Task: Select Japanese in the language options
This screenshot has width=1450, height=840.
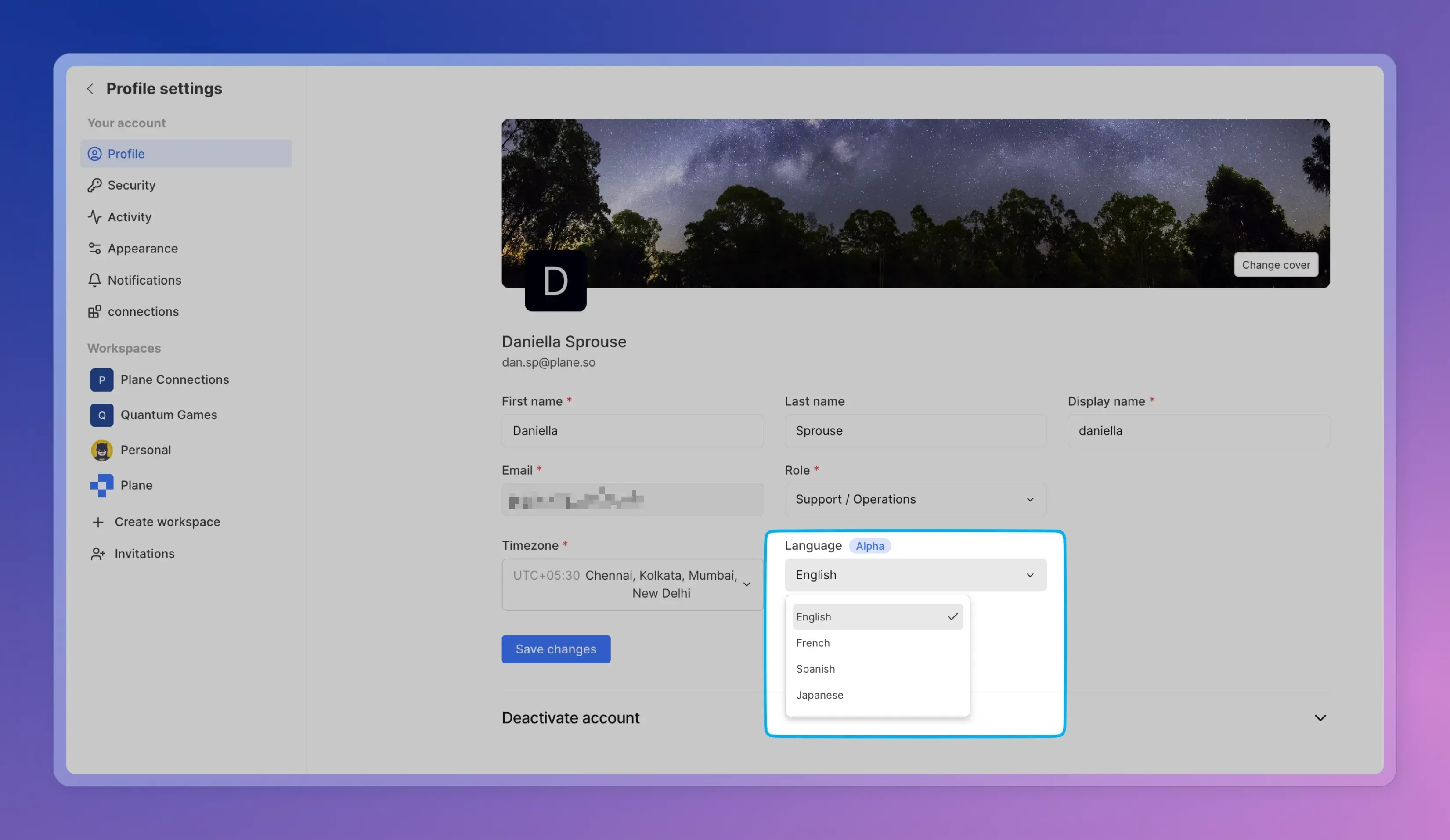Action: 819,695
